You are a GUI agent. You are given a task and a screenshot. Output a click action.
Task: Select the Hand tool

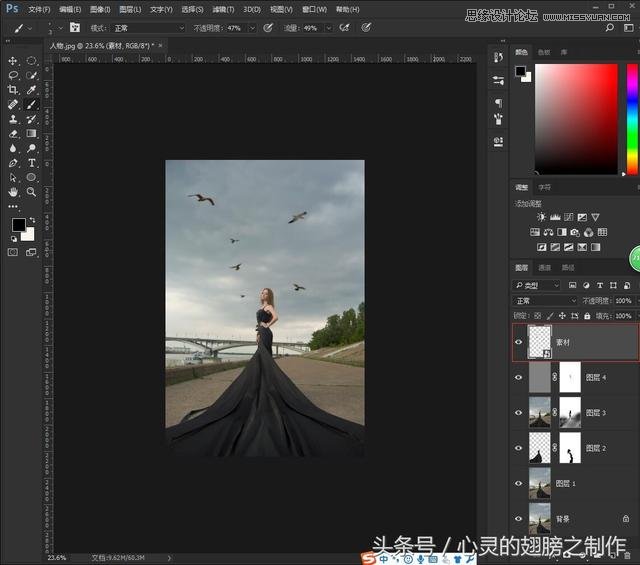click(13, 191)
